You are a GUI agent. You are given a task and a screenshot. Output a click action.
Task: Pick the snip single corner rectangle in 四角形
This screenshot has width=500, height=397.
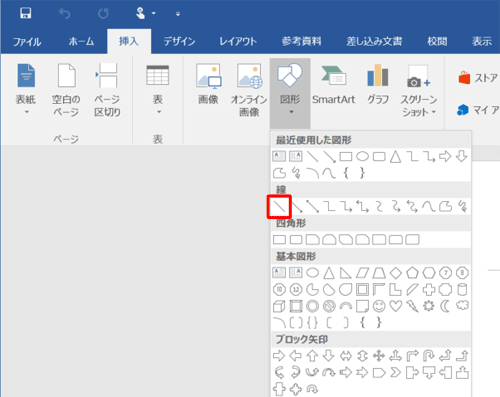[313, 240]
